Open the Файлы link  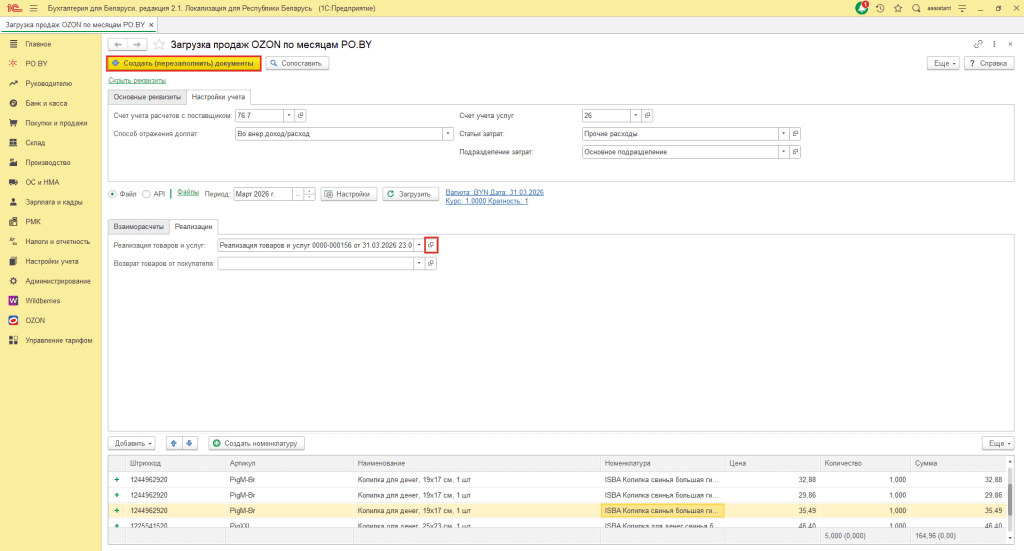[187, 193]
